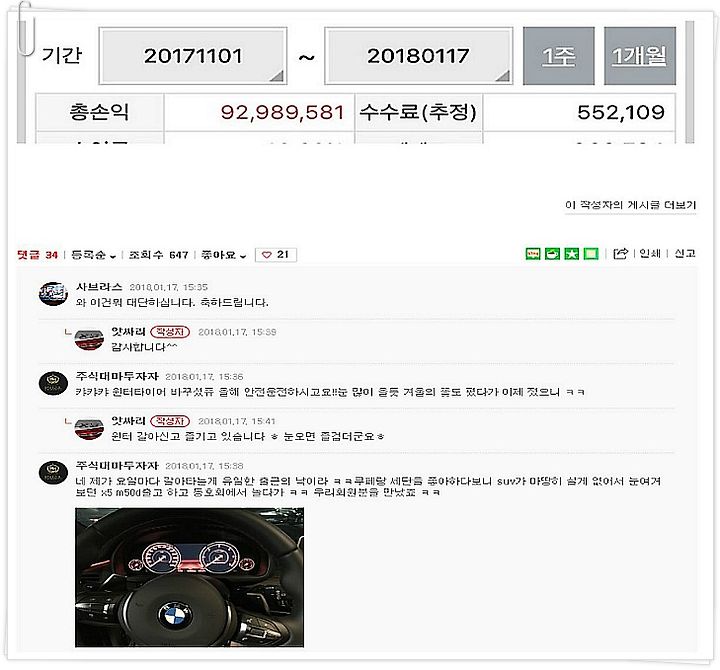Click the 신고 report link
Screen dimensions: 720x670
[x=685, y=253]
